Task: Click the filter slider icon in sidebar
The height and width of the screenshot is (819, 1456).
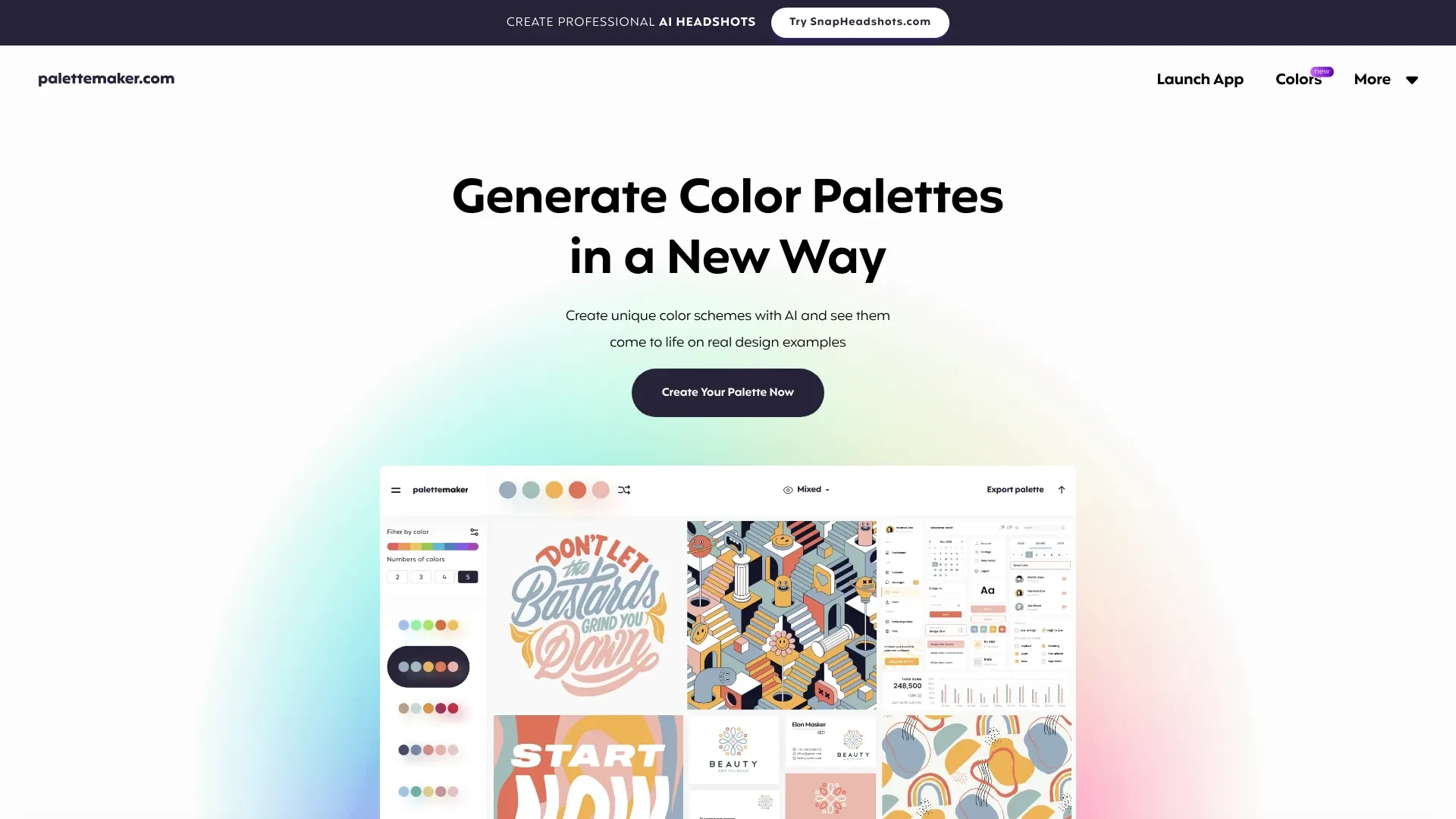Action: [x=475, y=531]
